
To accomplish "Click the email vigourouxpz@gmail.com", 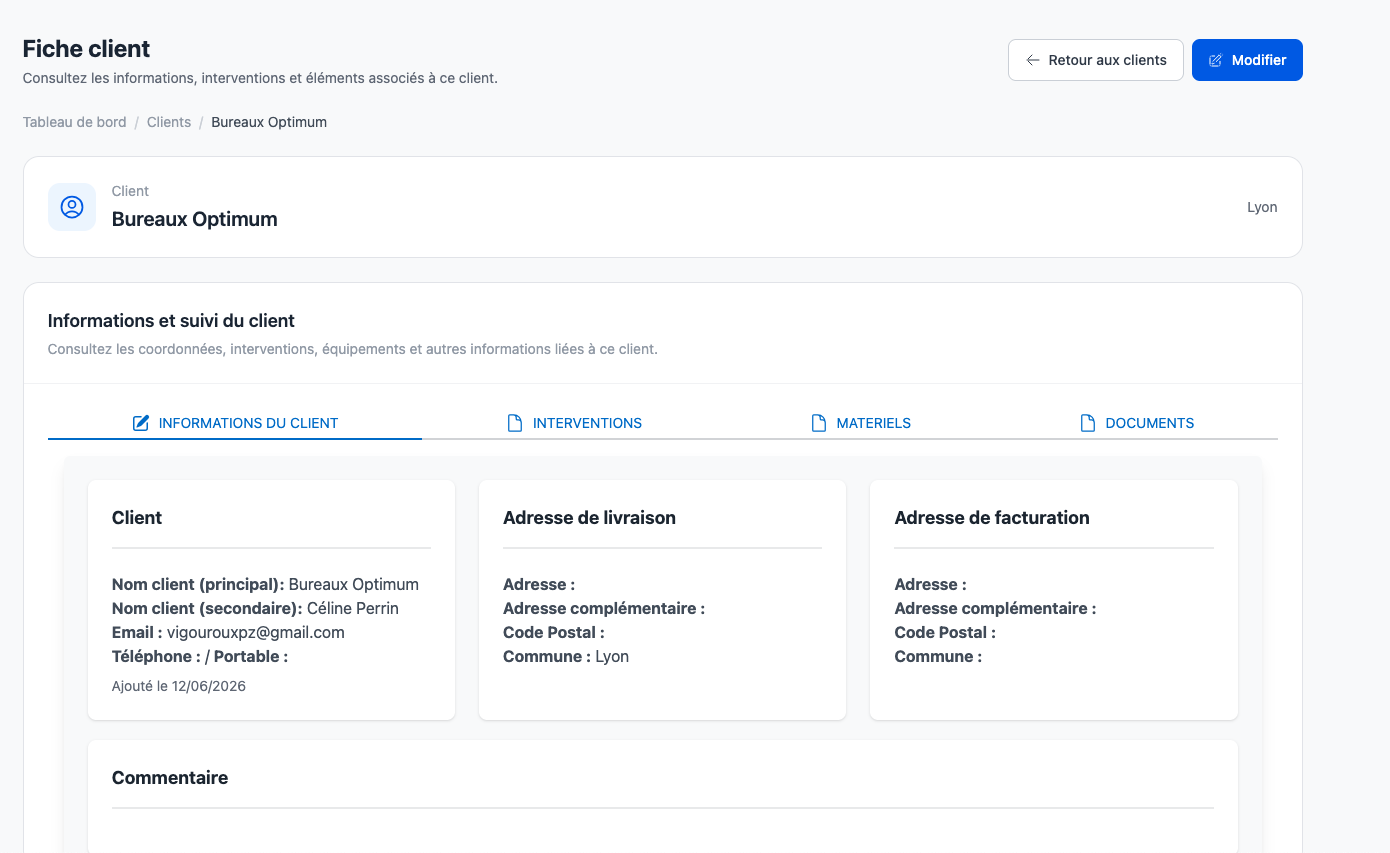I will click(x=256, y=632).
